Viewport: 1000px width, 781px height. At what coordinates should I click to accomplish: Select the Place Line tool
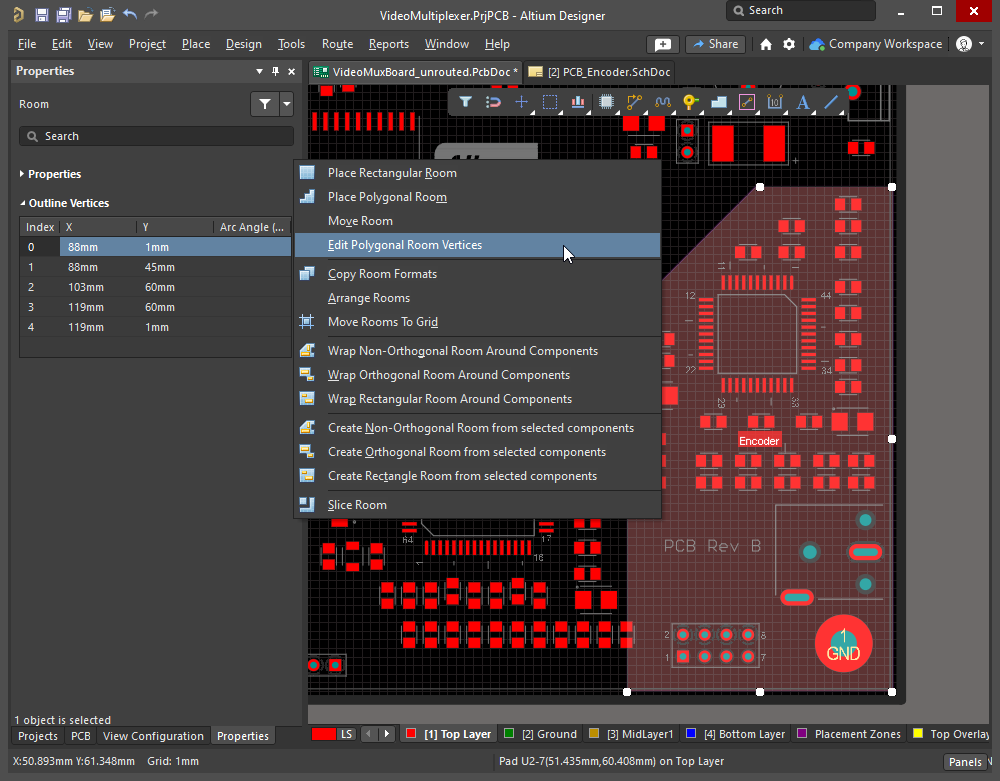(x=831, y=102)
